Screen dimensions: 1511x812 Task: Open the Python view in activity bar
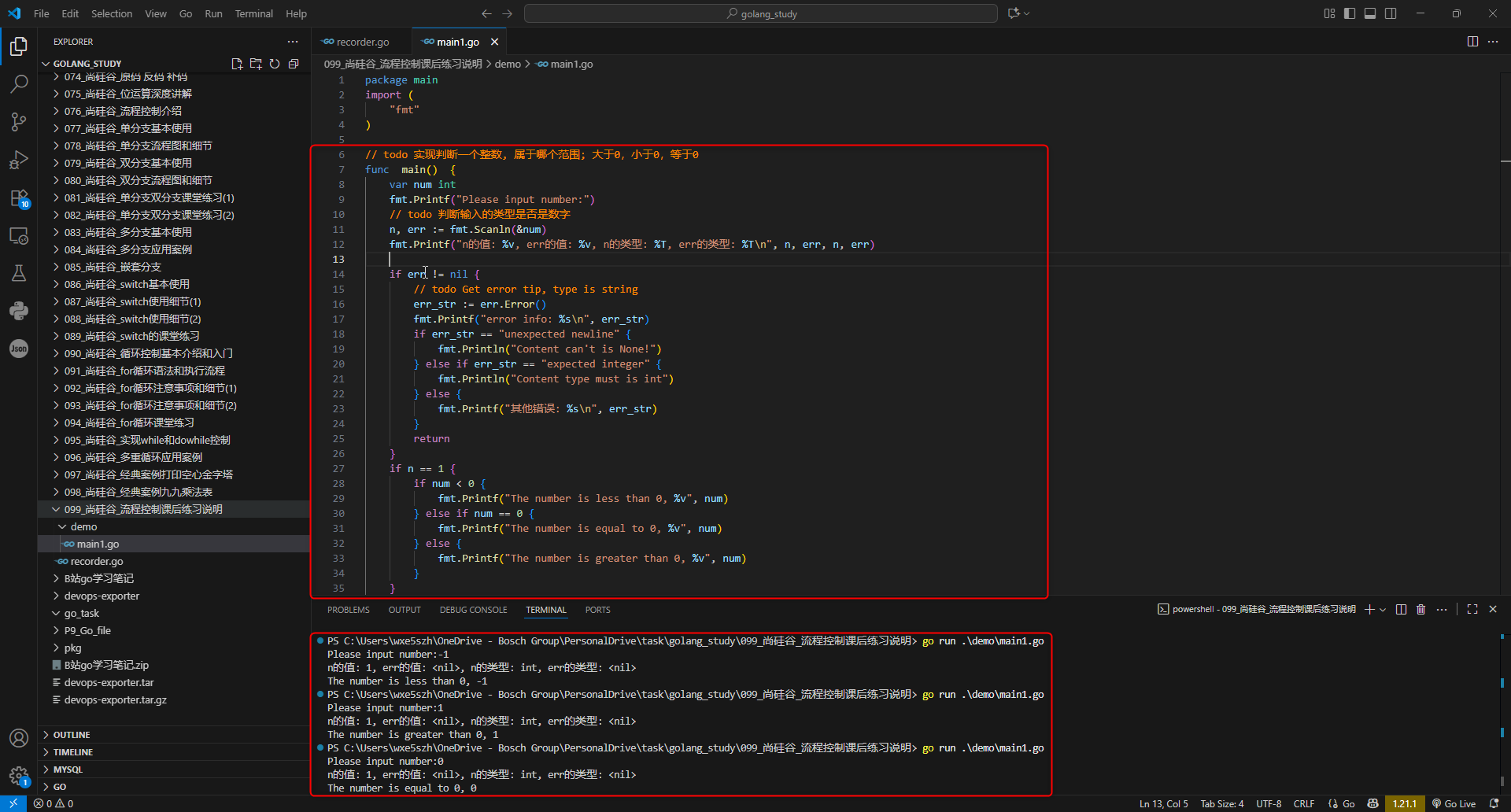click(19, 311)
